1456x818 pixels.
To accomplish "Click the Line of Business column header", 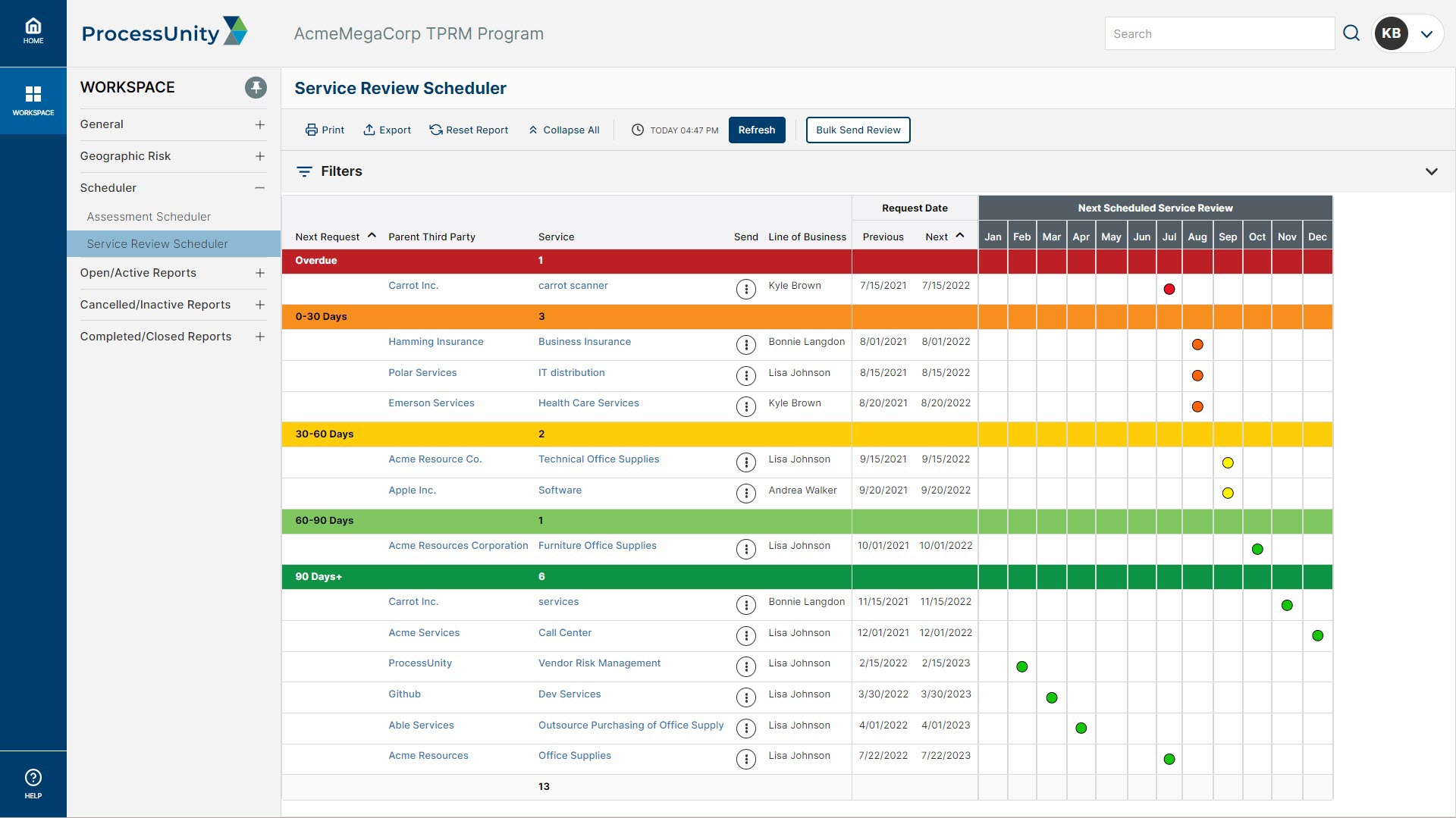I will (x=807, y=237).
